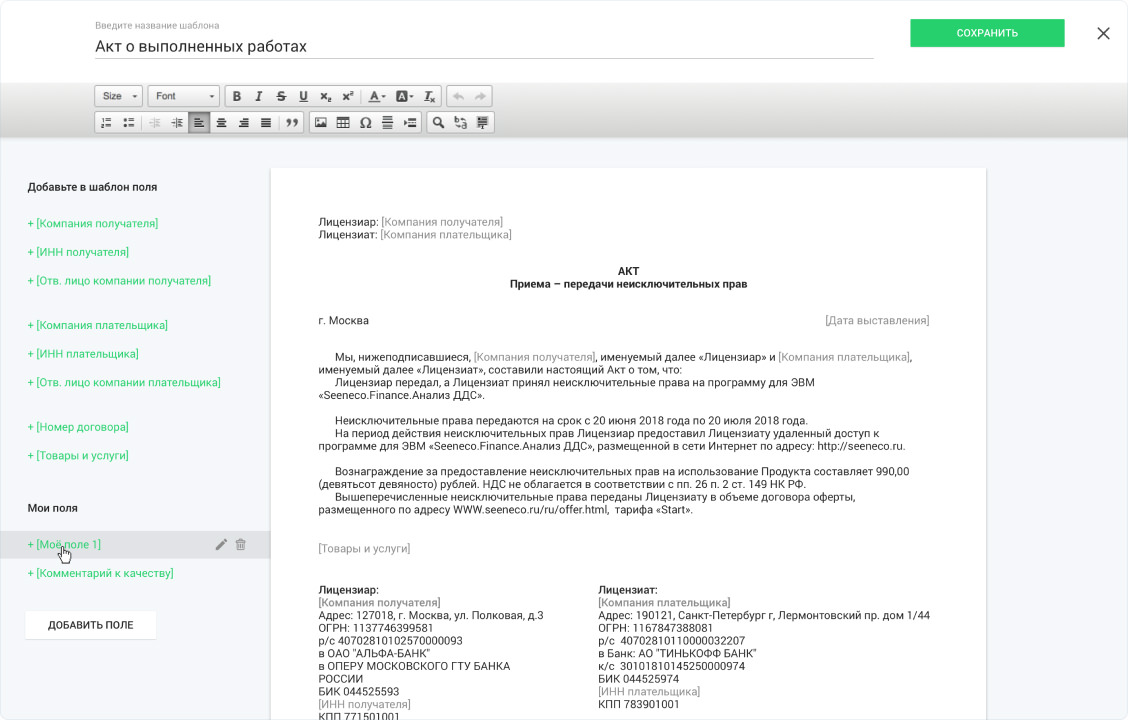Toggle italic text formatting
Screen dimensions: 1128x720
(x=259, y=96)
